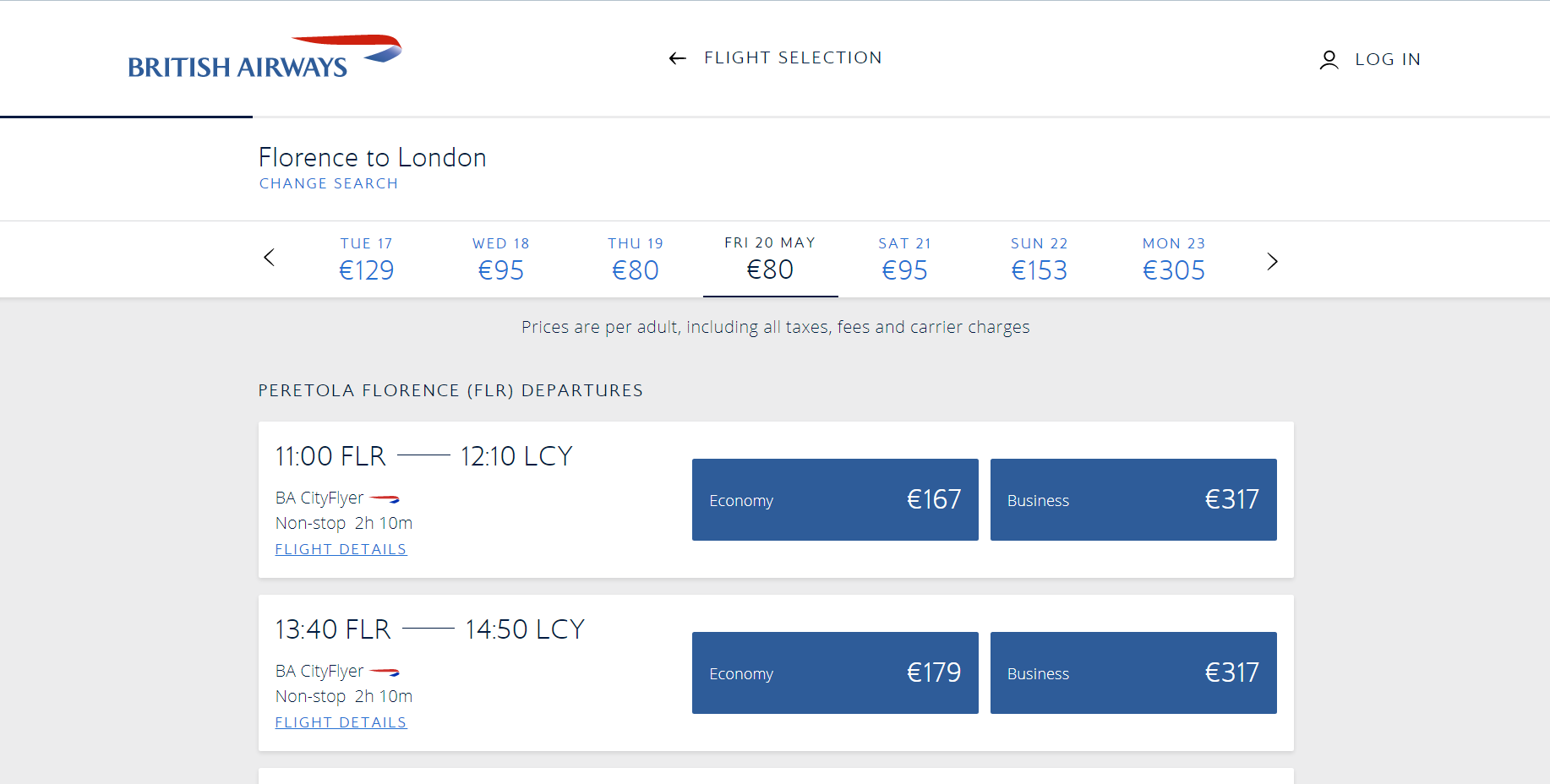Open the LOG IN link

1388,59
